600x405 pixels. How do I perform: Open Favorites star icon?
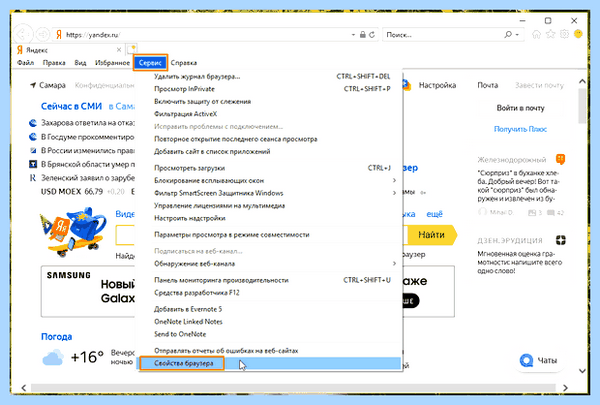point(550,34)
